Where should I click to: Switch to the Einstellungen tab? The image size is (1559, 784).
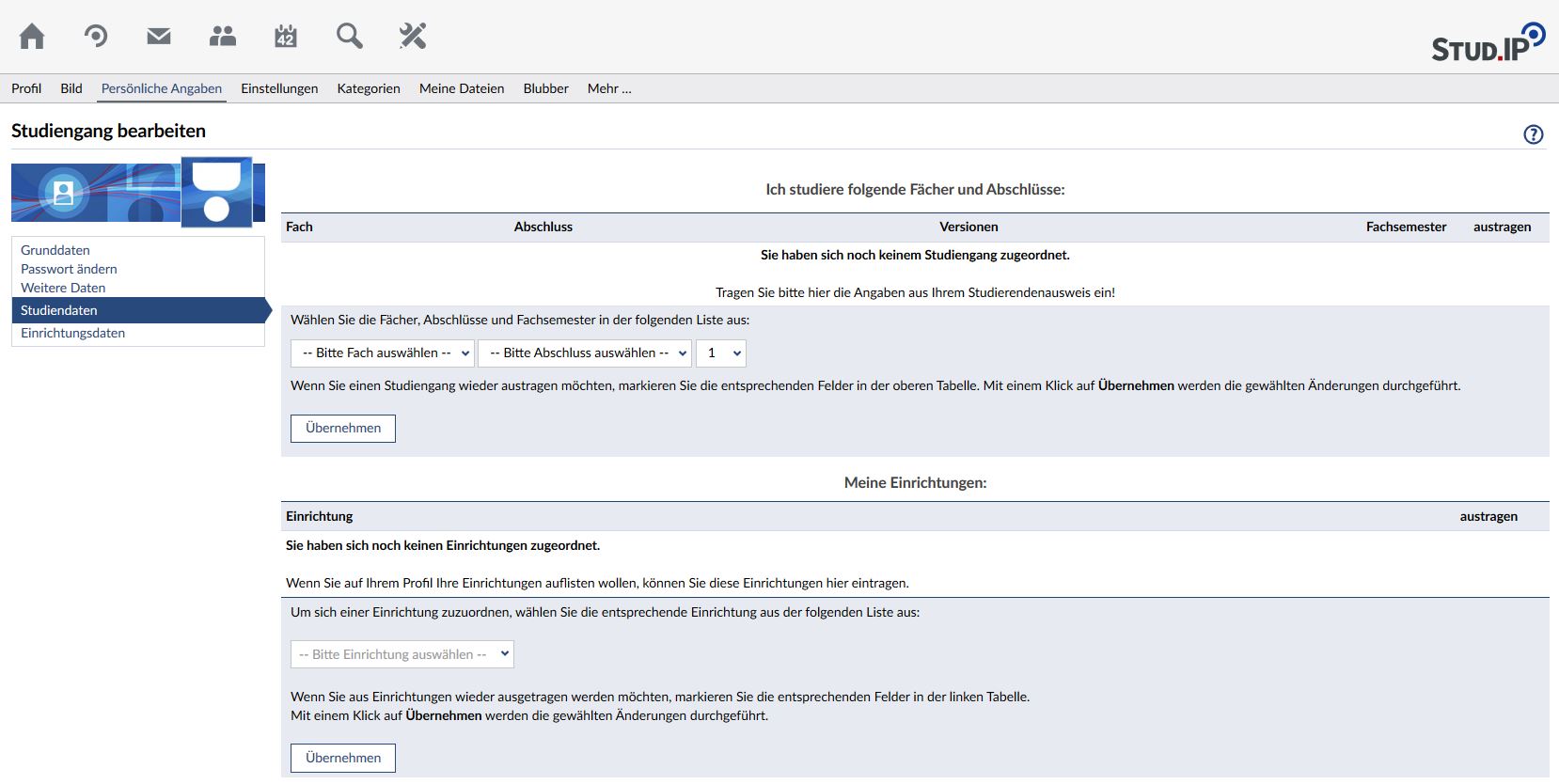(279, 88)
